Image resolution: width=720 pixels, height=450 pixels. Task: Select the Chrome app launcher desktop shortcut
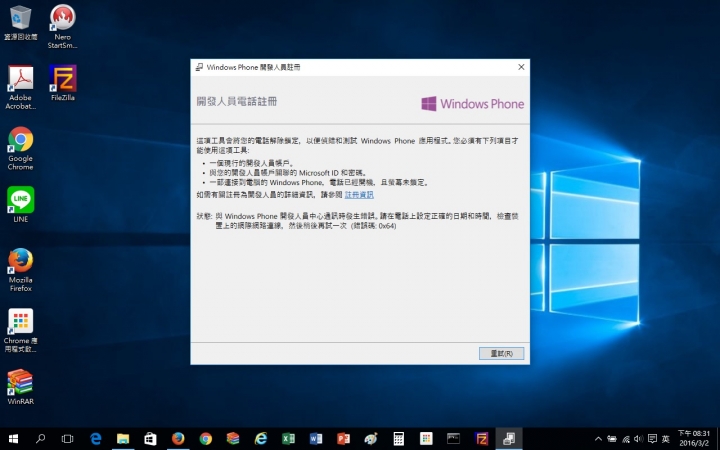pyautogui.click(x=21, y=331)
